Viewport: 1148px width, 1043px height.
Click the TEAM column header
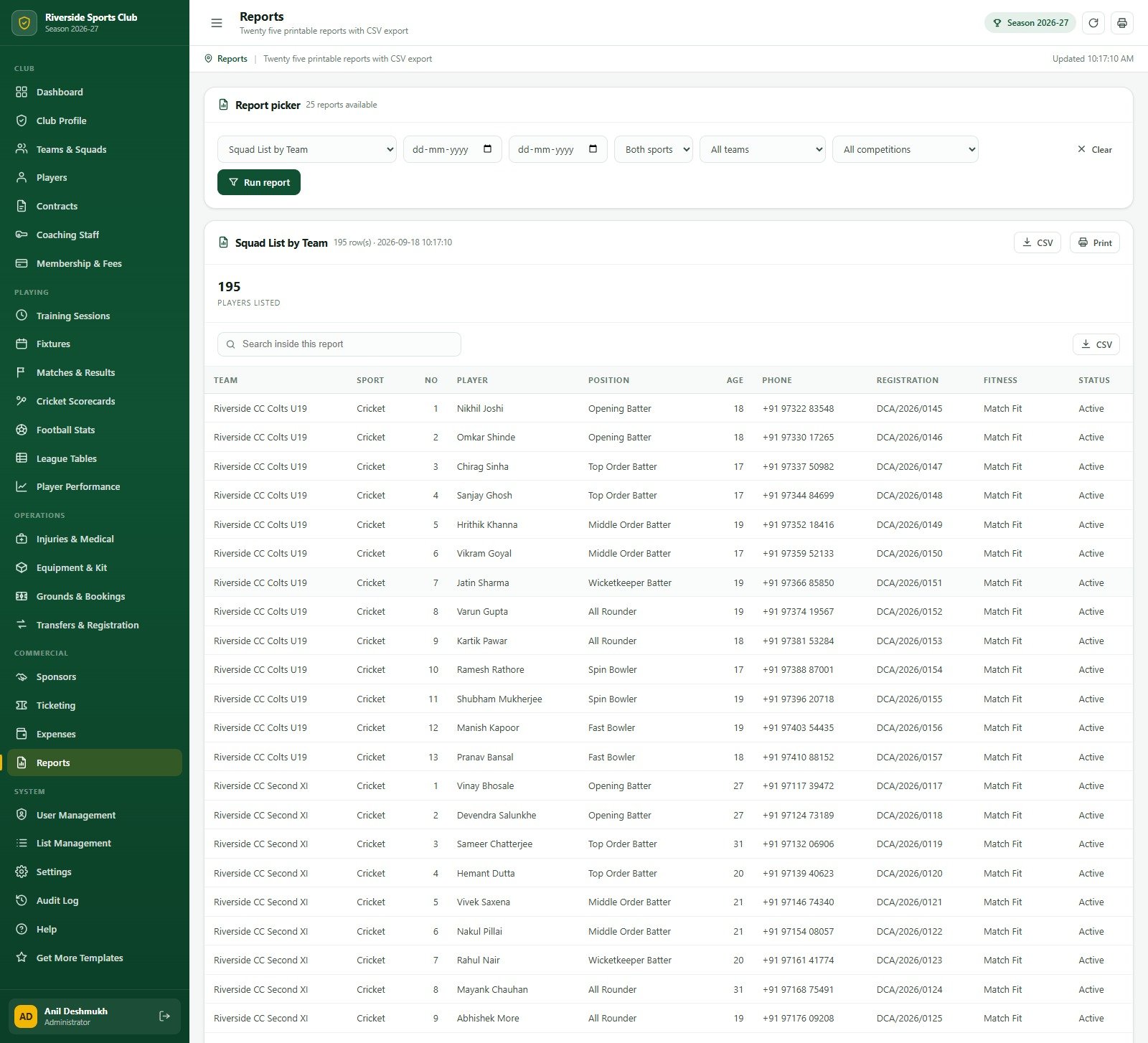pos(225,380)
